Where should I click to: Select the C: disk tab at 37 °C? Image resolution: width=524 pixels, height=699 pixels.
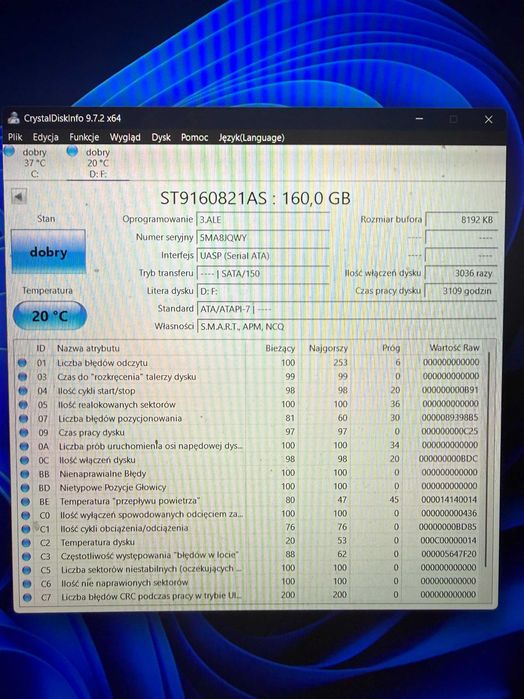(28, 162)
